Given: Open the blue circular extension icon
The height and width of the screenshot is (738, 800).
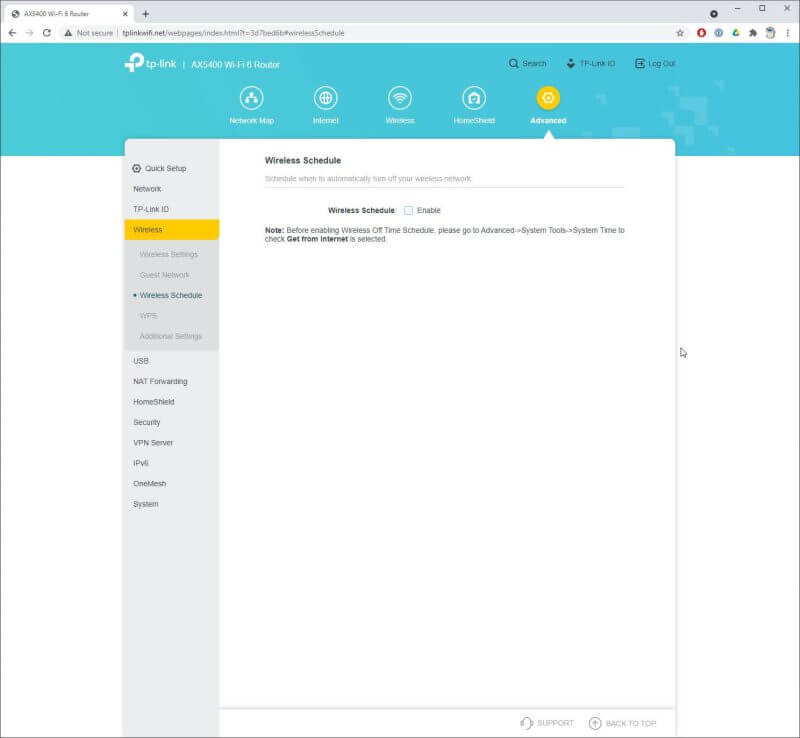Looking at the screenshot, I should pos(718,33).
